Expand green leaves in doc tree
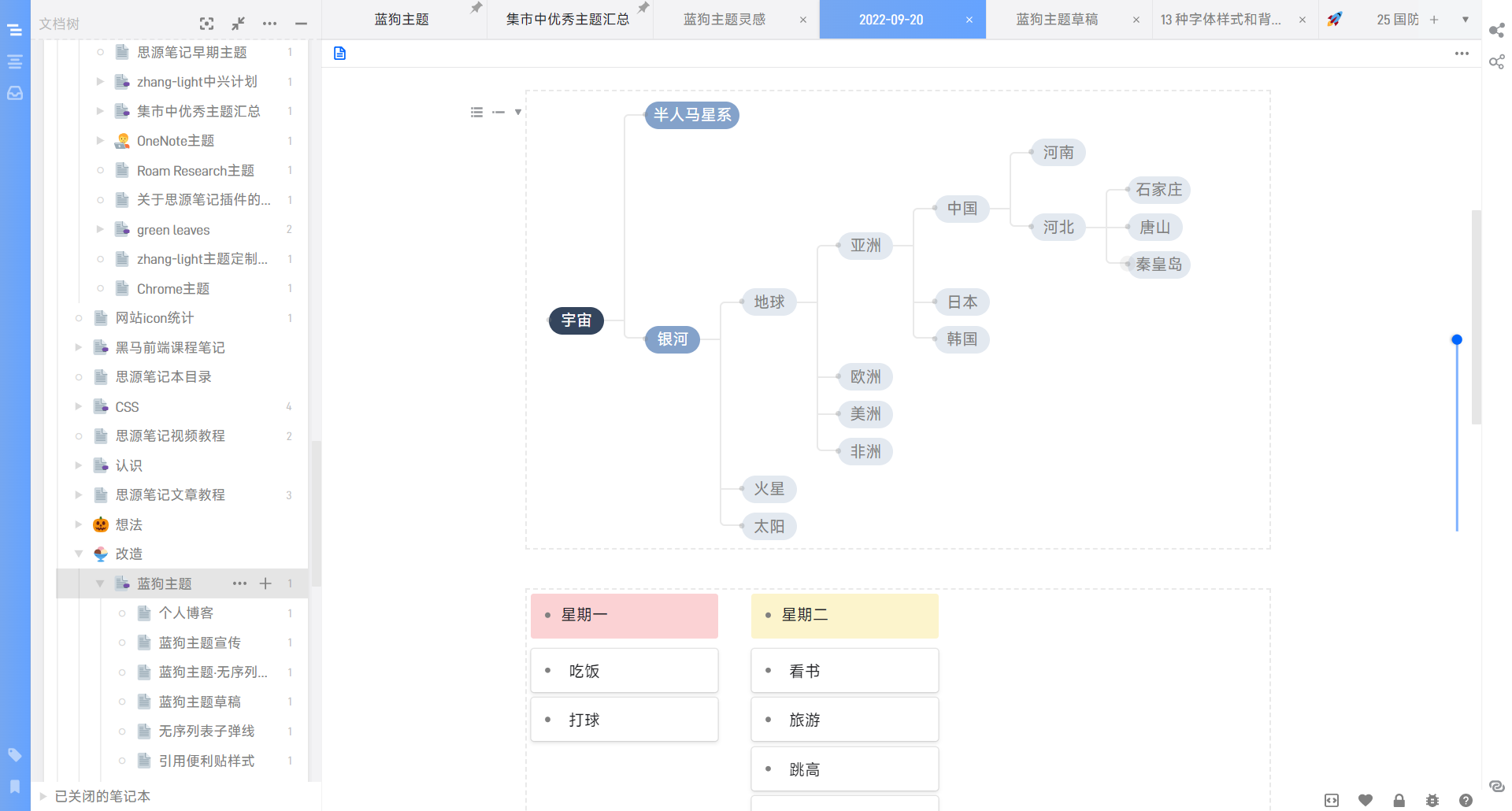Image resolution: width=1512 pixels, height=811 pixels. 100,229
